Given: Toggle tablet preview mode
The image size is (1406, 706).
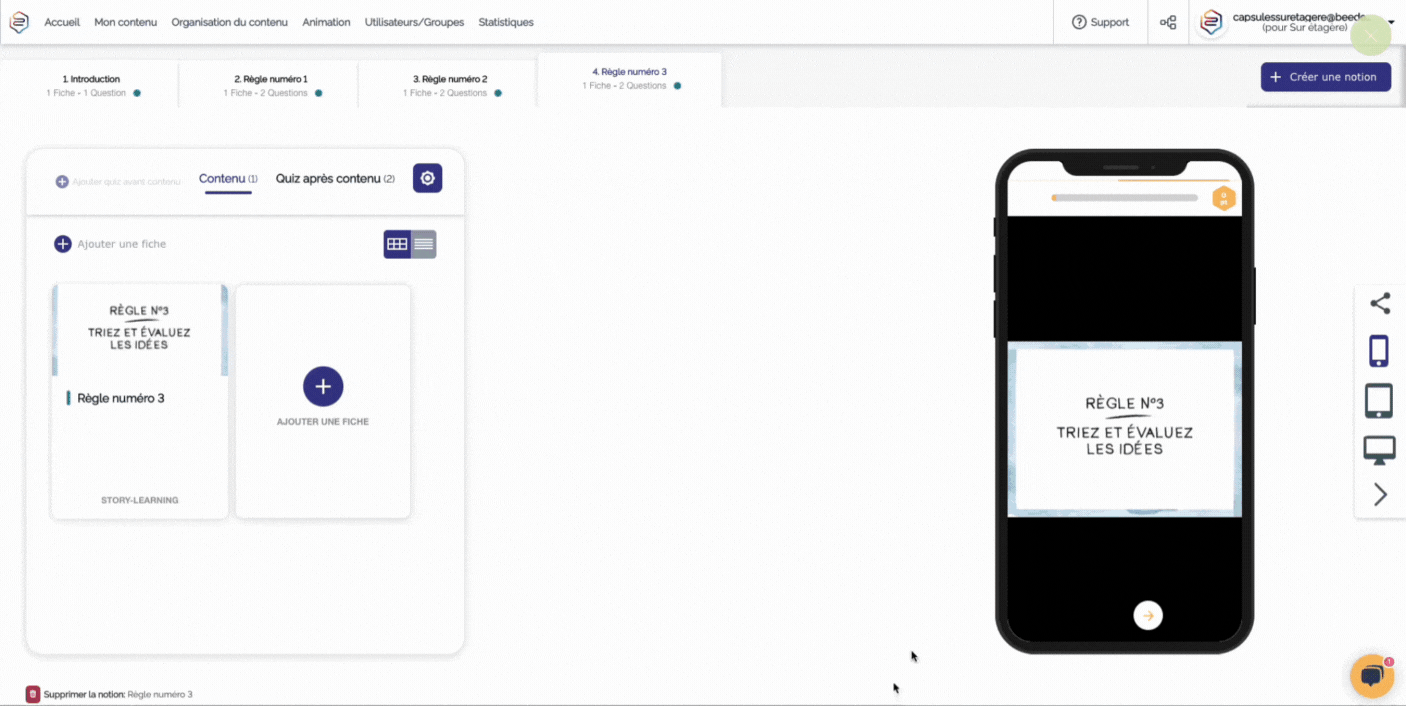Looking at the screenshot, I should [1379, 400].
